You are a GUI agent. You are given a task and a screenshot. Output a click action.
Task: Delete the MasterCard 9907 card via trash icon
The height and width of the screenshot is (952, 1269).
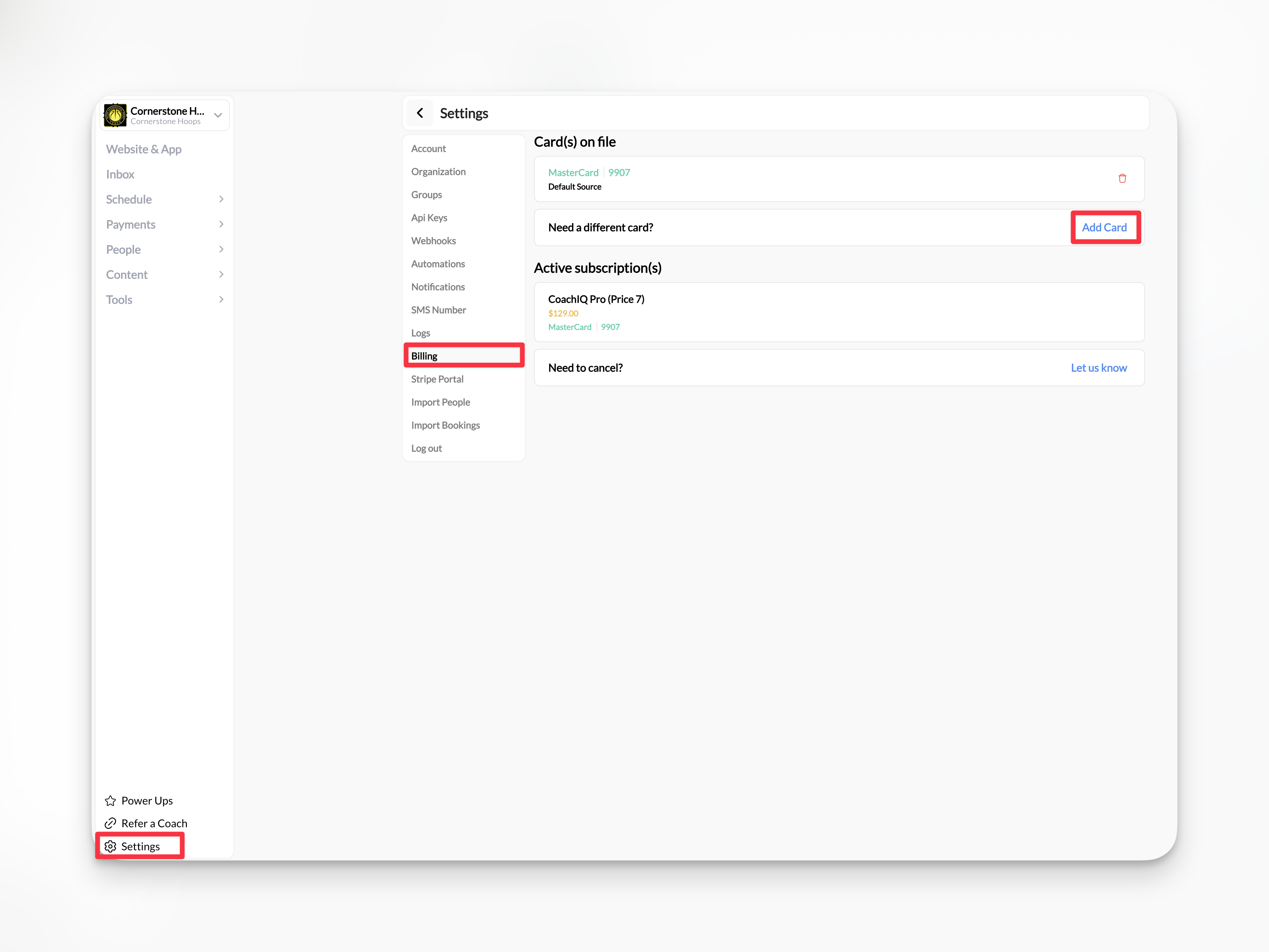1122,178
